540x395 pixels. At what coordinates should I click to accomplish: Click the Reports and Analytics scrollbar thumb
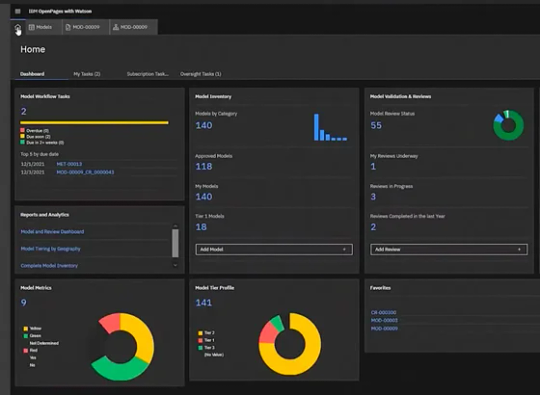click(x=175, y=243)
